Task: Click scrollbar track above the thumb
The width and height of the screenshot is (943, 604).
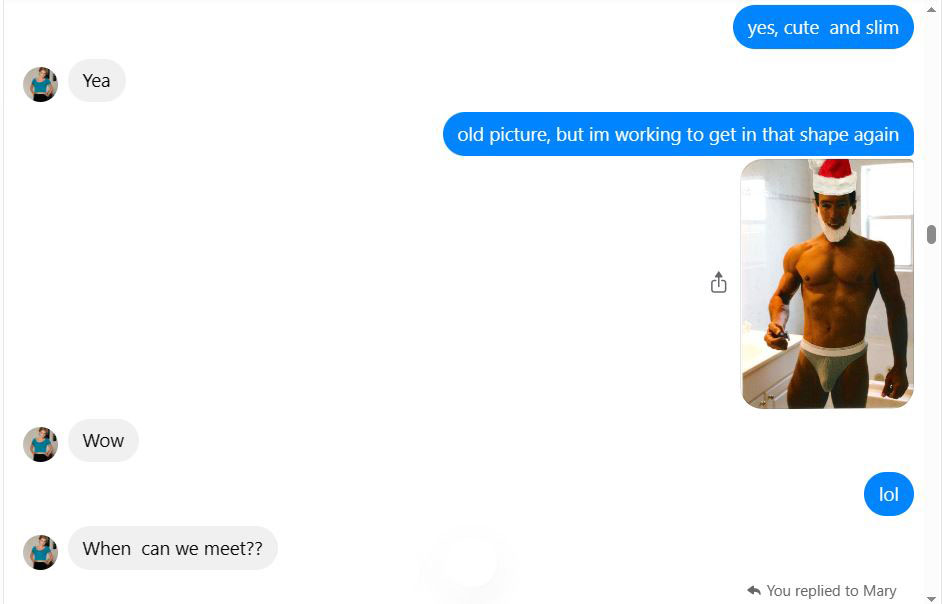Action: click(x=931, y=120)
